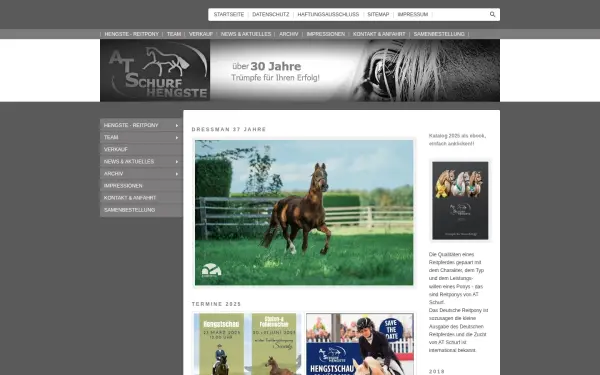Open the Datenschutz page
The height and width of the screenshot is (375, 600).
point(271,14)
